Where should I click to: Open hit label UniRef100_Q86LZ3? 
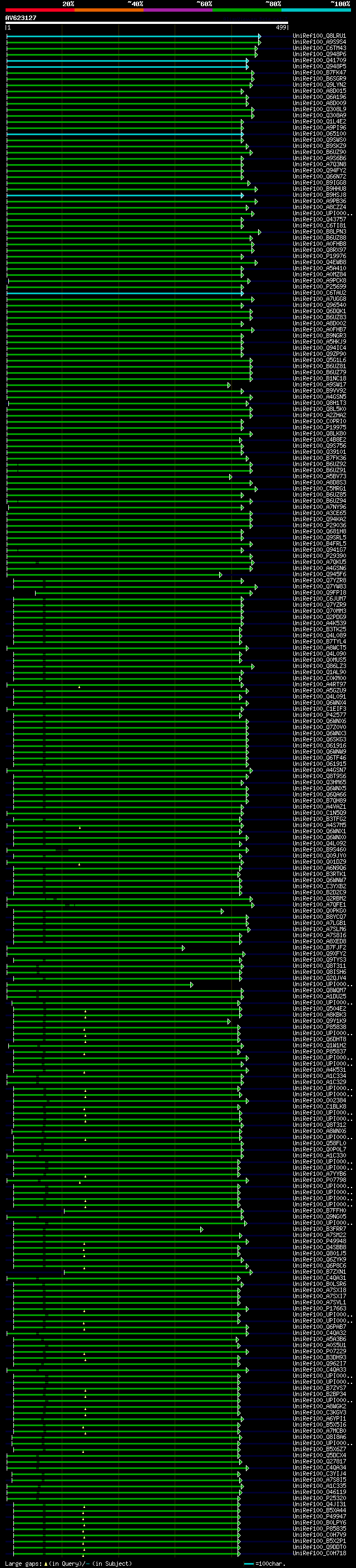click(x=319, y=666)
